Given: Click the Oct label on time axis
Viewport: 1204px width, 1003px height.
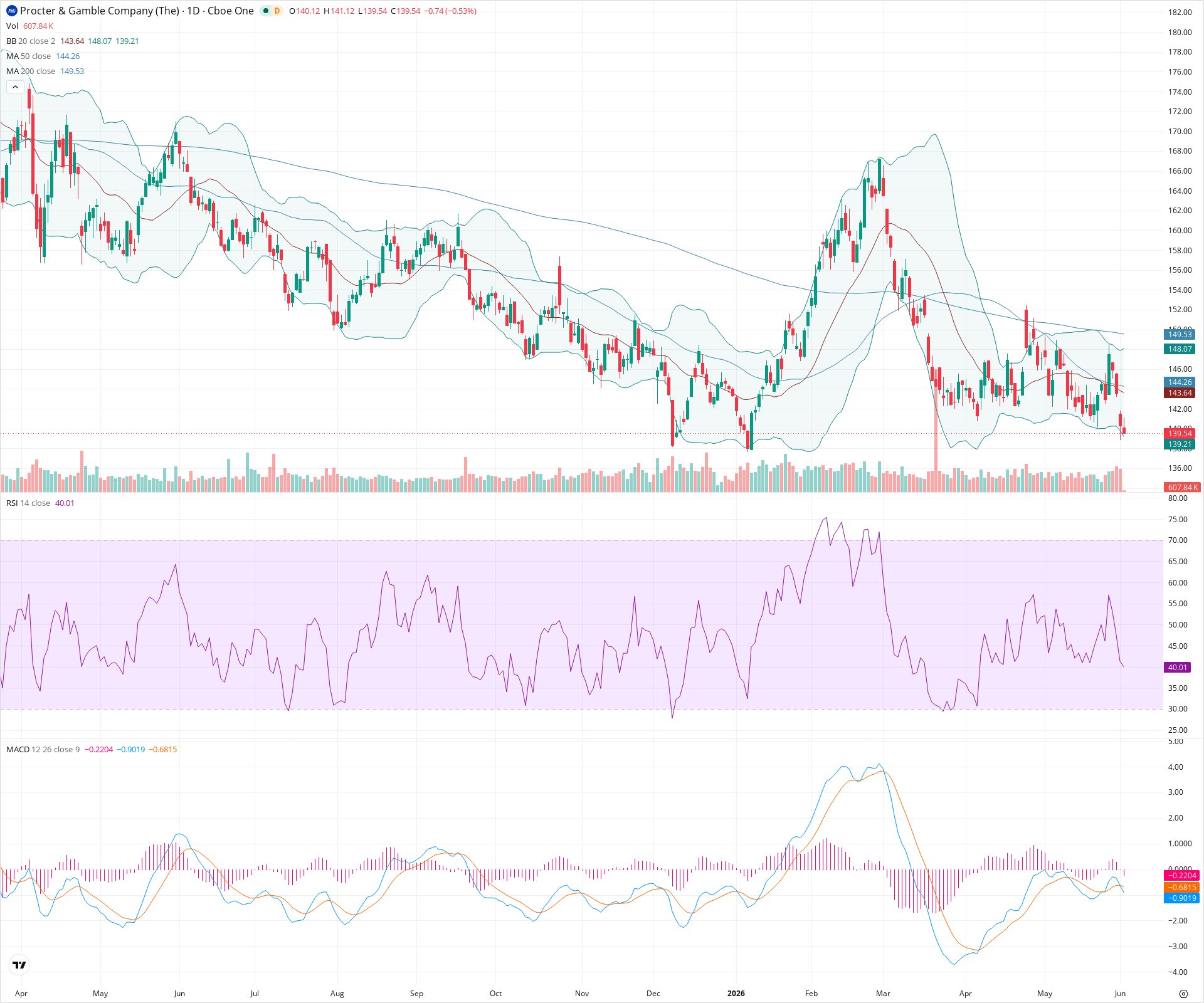Looking at the screenshot, I should click(495, 994).
